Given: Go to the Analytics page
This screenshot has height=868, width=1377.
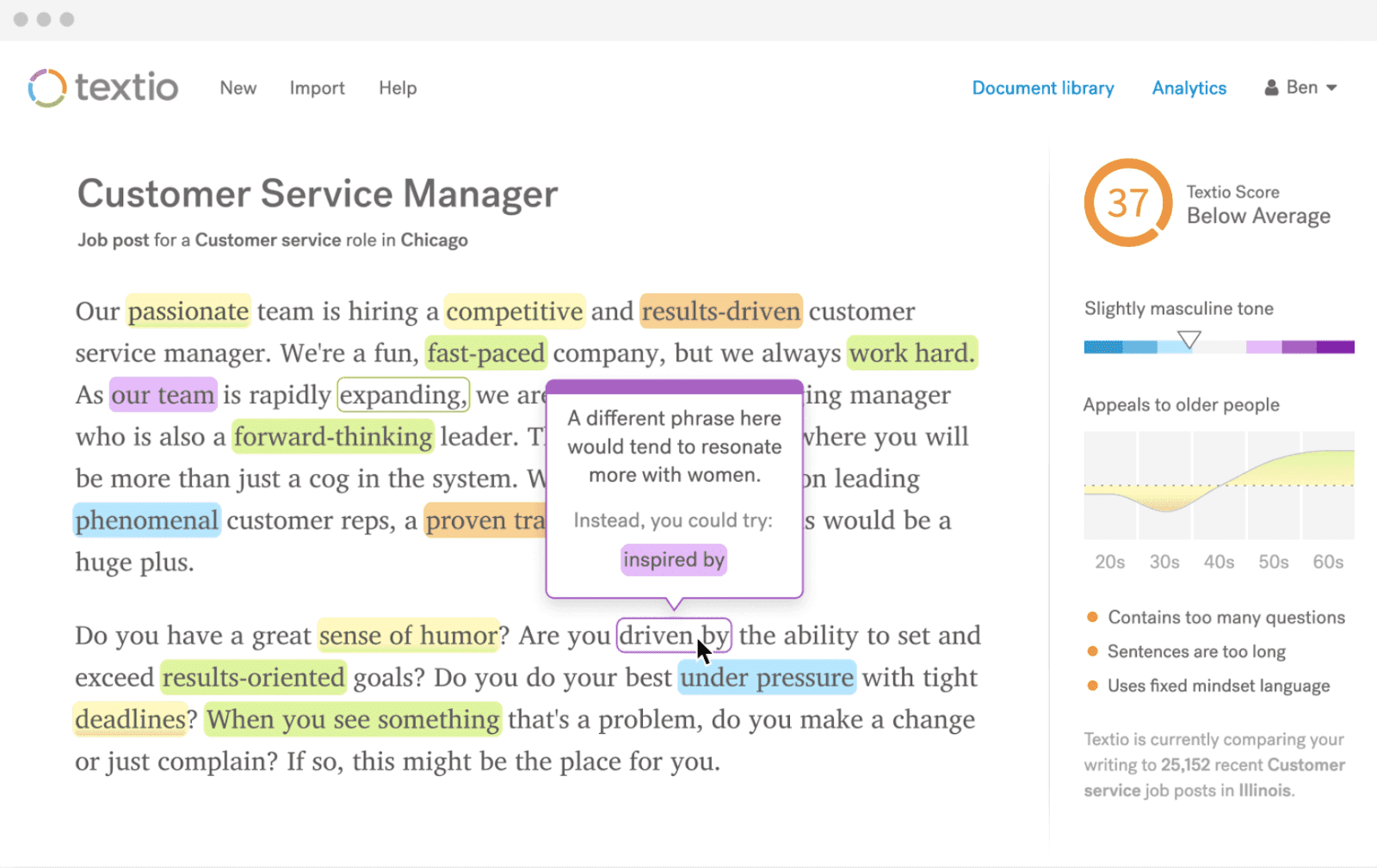Looking at the screenshot, I should point(1189,88).
